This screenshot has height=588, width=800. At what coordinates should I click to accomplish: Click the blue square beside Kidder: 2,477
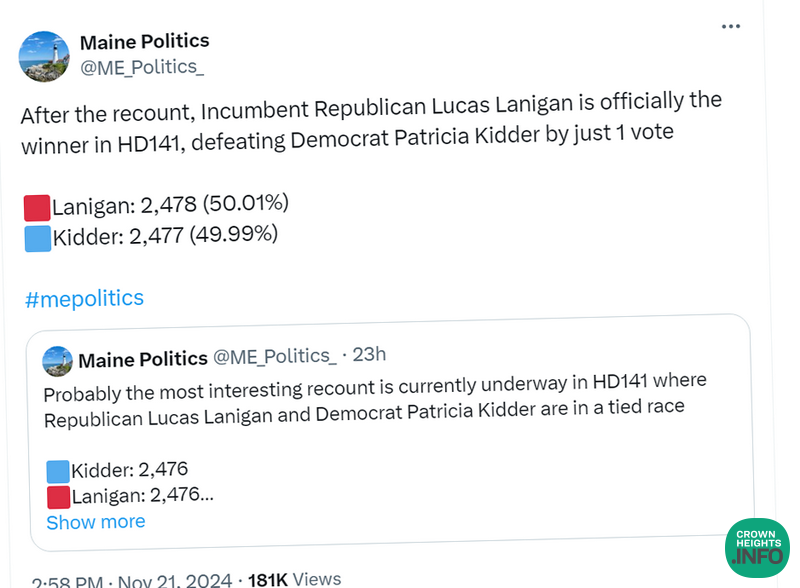[37, 239]
